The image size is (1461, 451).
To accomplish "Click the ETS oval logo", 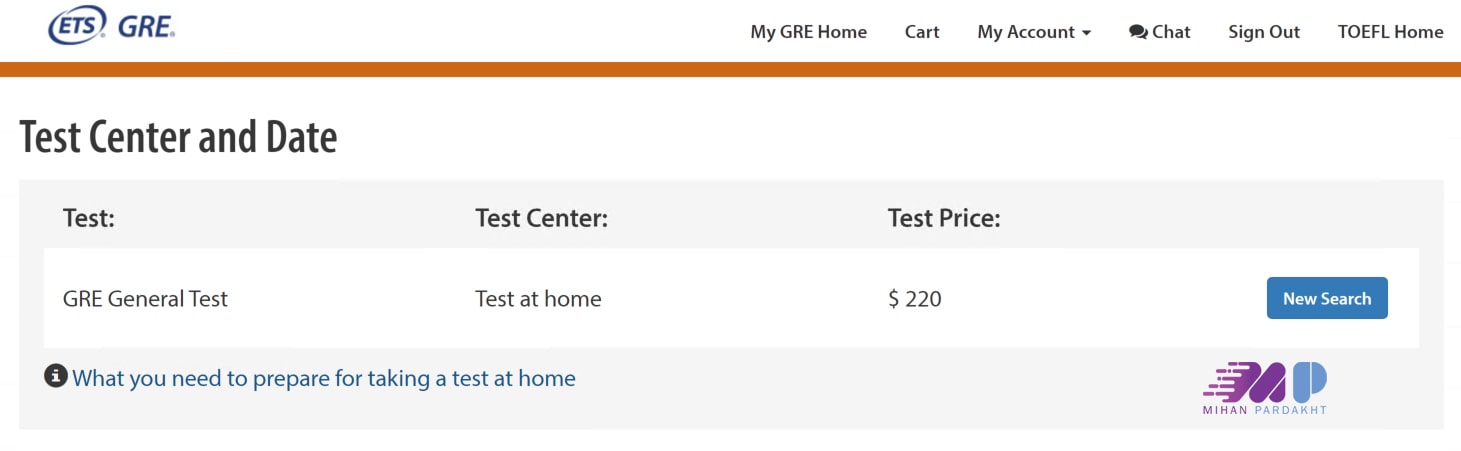I will 77,27.
